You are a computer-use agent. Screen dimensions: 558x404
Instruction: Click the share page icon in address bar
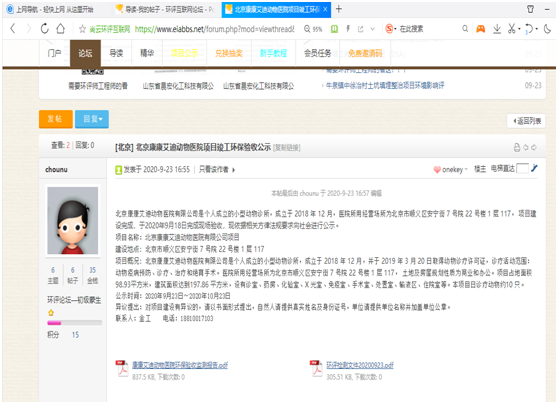point(360,29)
